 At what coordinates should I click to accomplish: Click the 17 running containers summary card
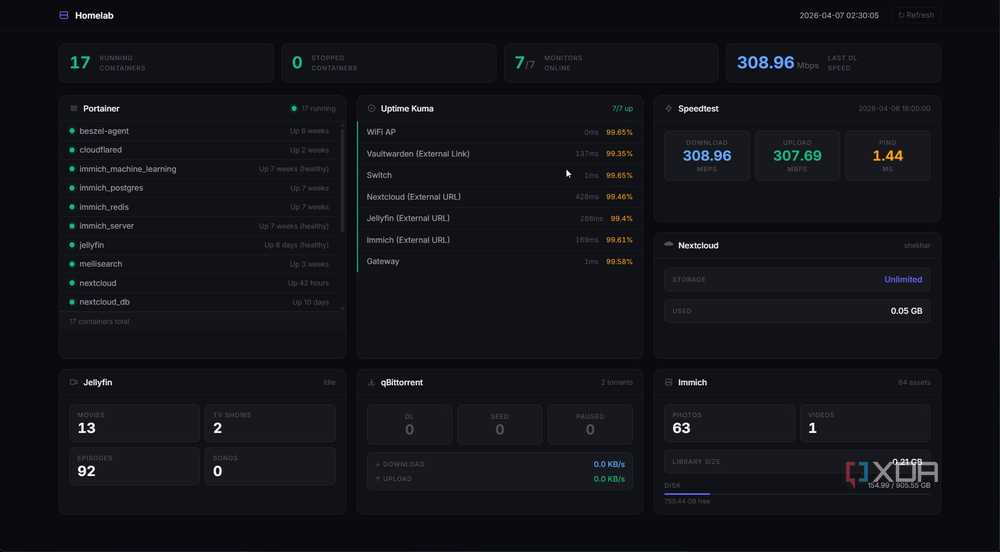166,62
